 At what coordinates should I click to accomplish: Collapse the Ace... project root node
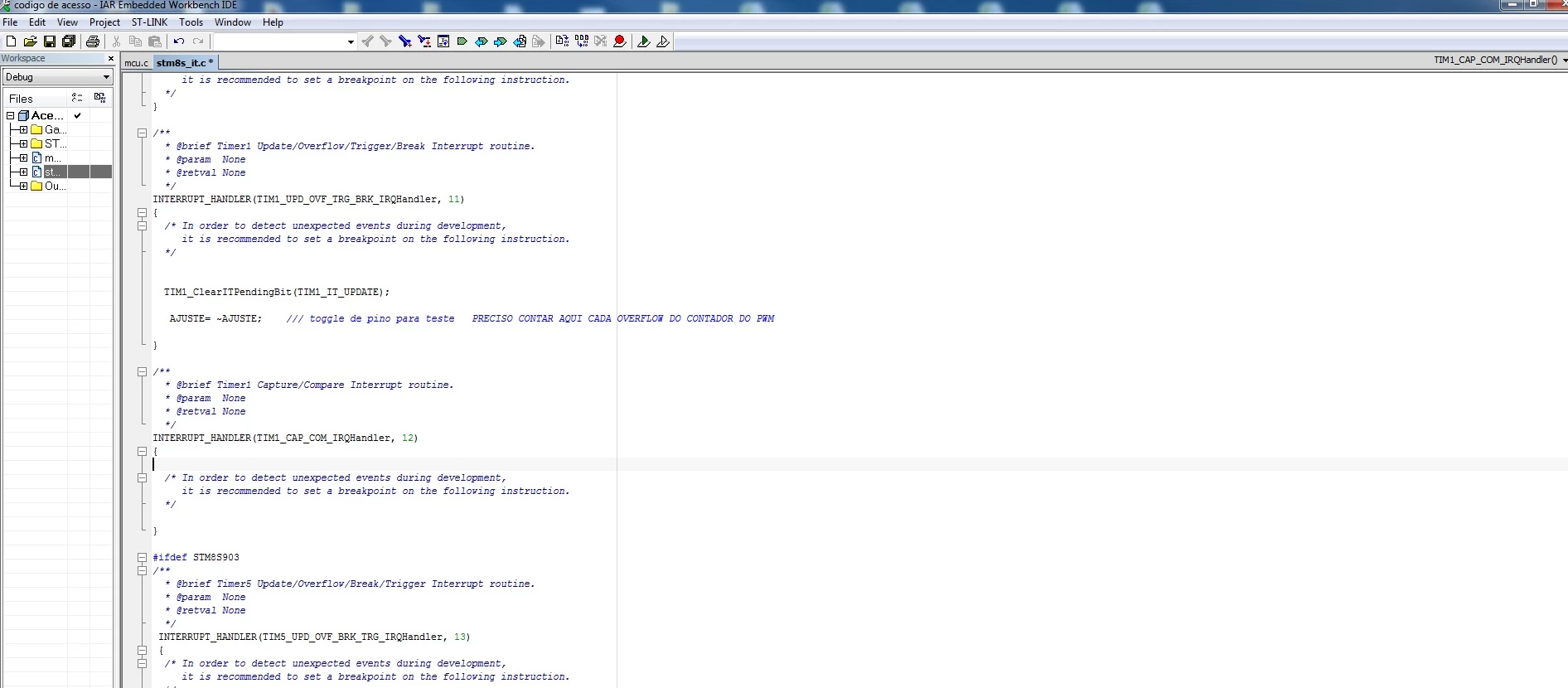10,116
